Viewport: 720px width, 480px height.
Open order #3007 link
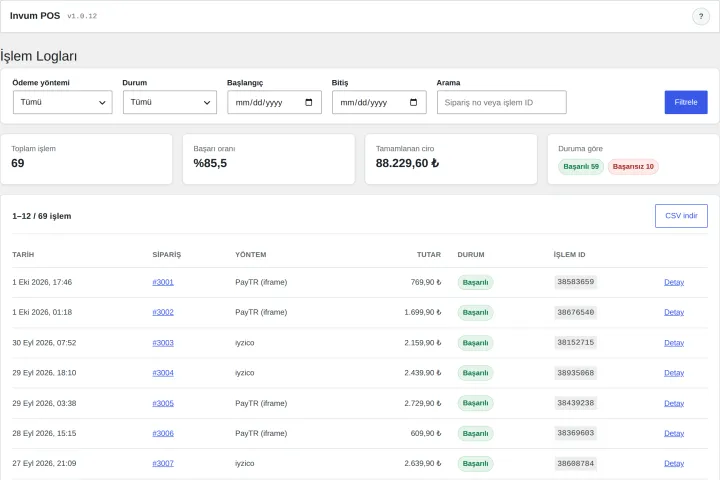point(163,463)
